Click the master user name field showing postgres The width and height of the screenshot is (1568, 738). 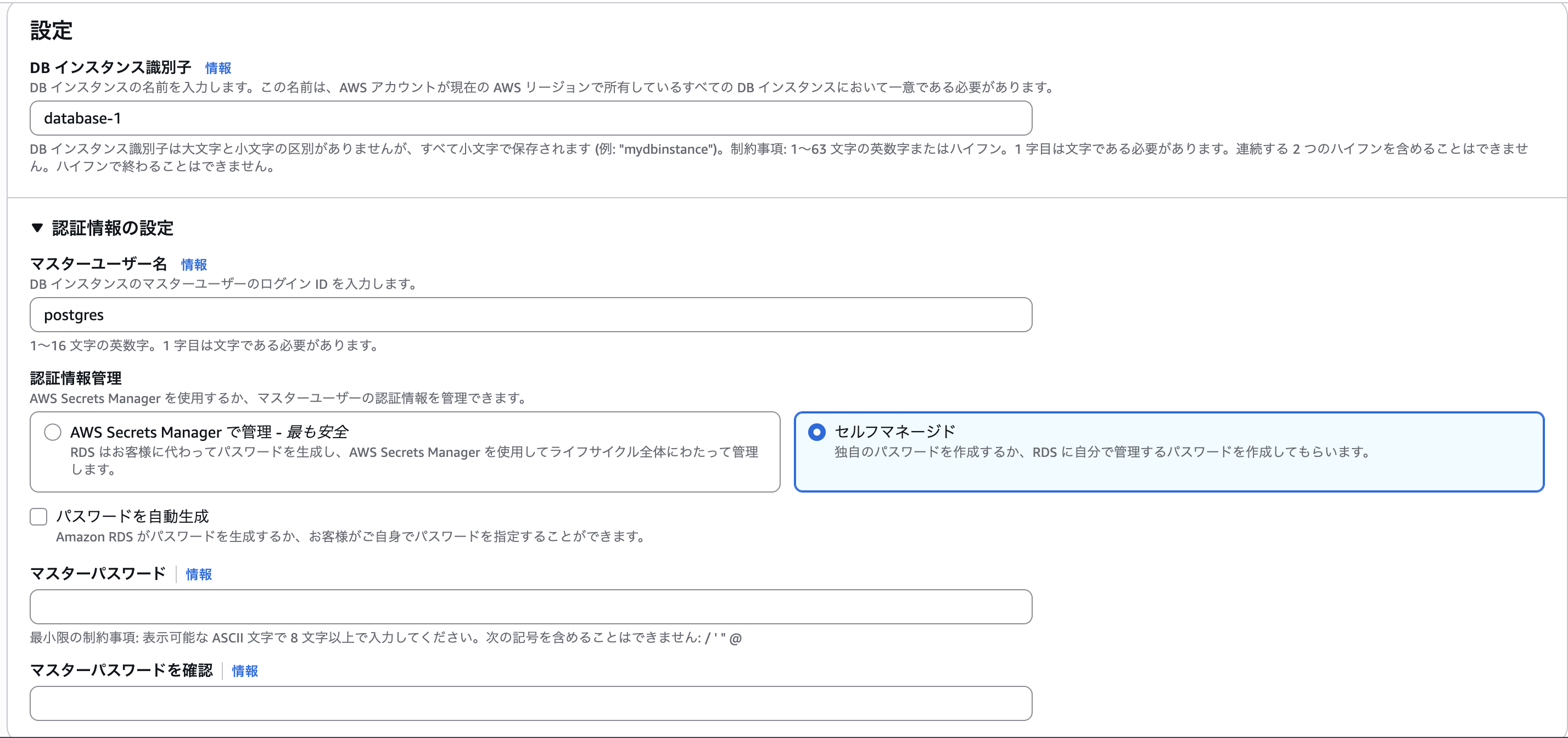(x=530, y=315)
